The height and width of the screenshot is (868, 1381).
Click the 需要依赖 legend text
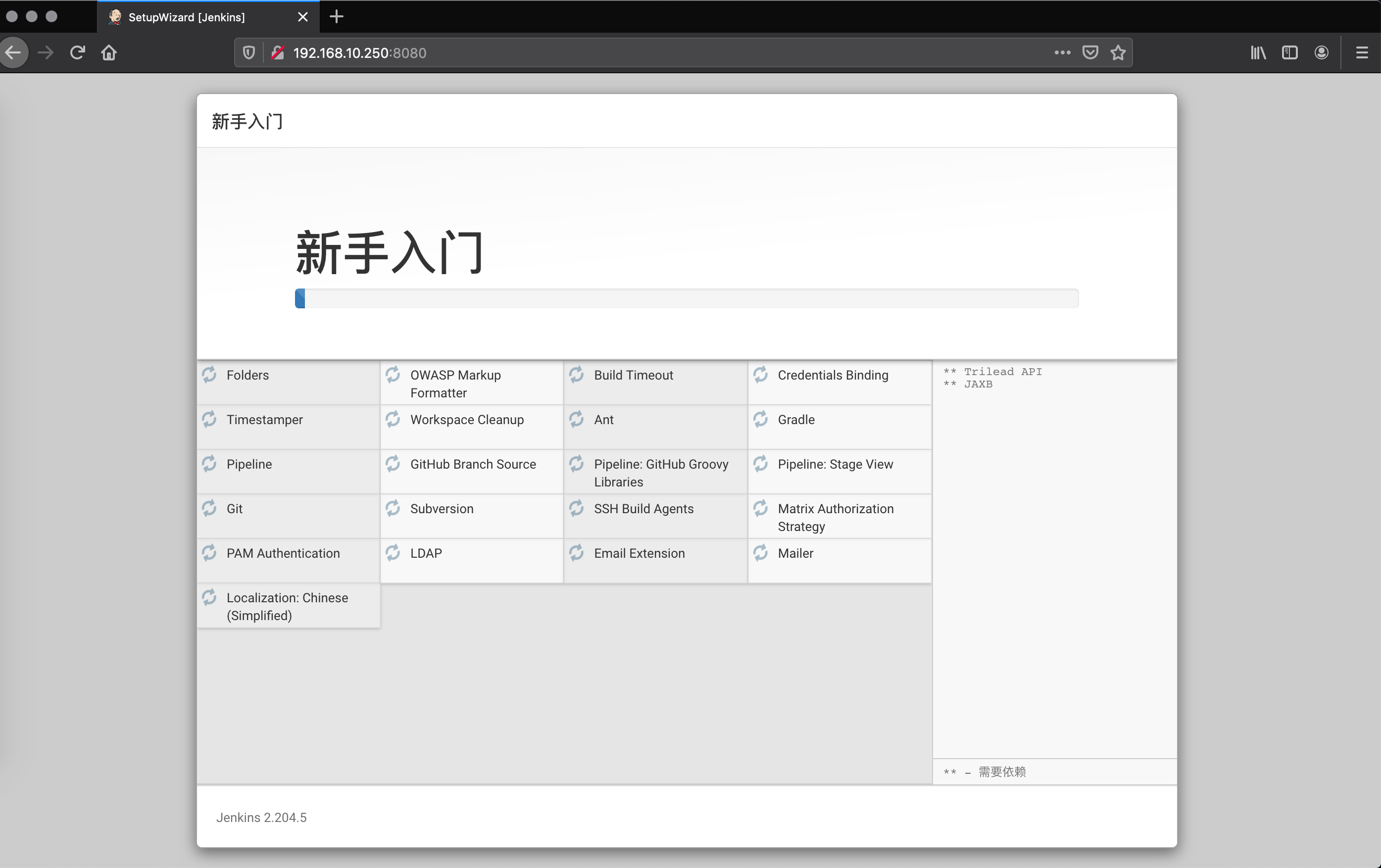(x=1001, y=772)
